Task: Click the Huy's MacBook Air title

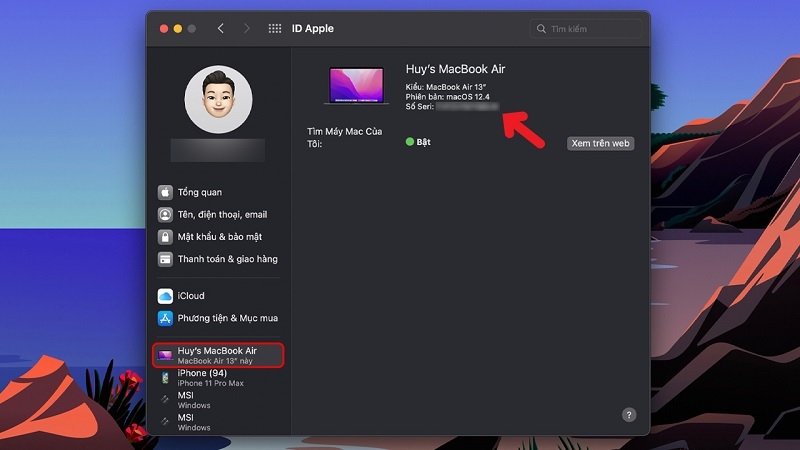Action: point(455,69)
